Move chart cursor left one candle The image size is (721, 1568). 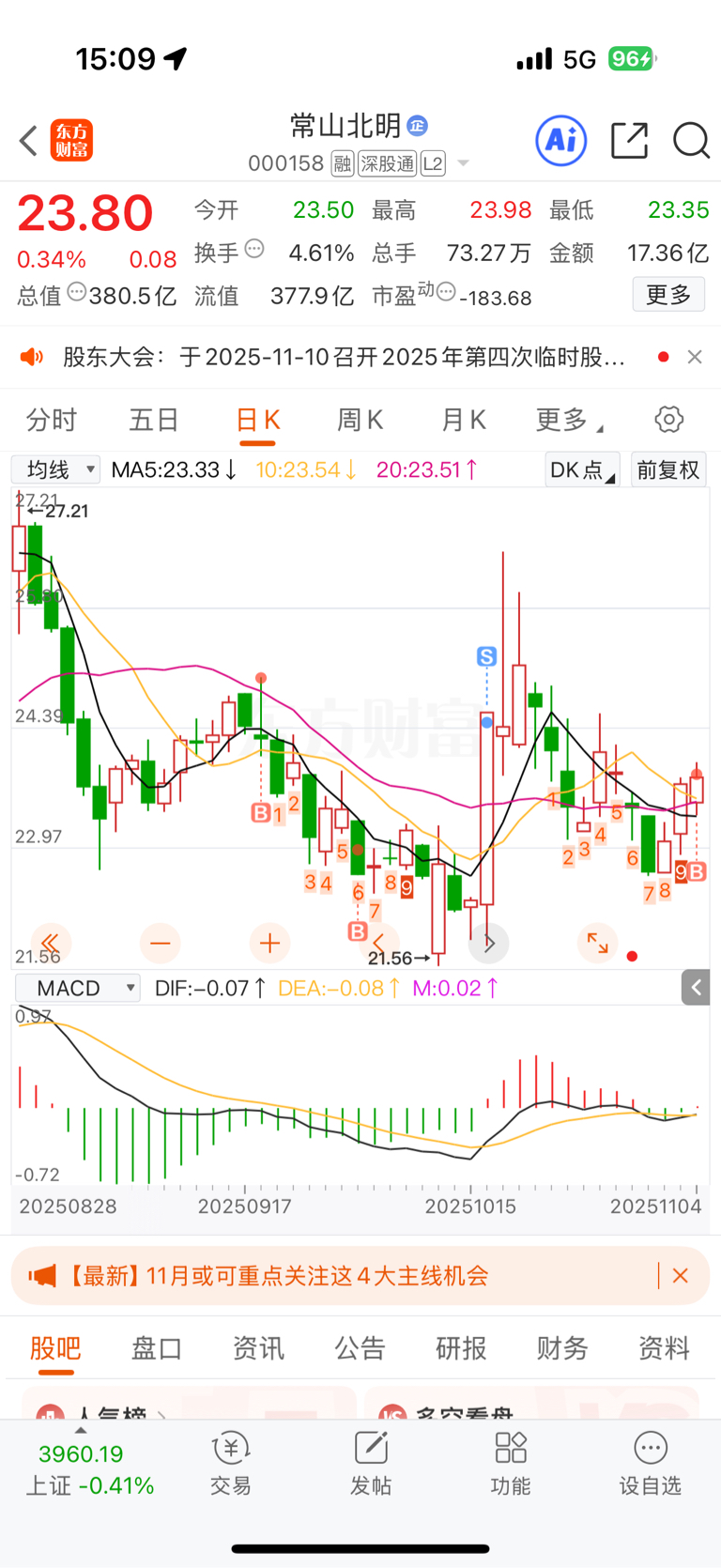point(379,943)
